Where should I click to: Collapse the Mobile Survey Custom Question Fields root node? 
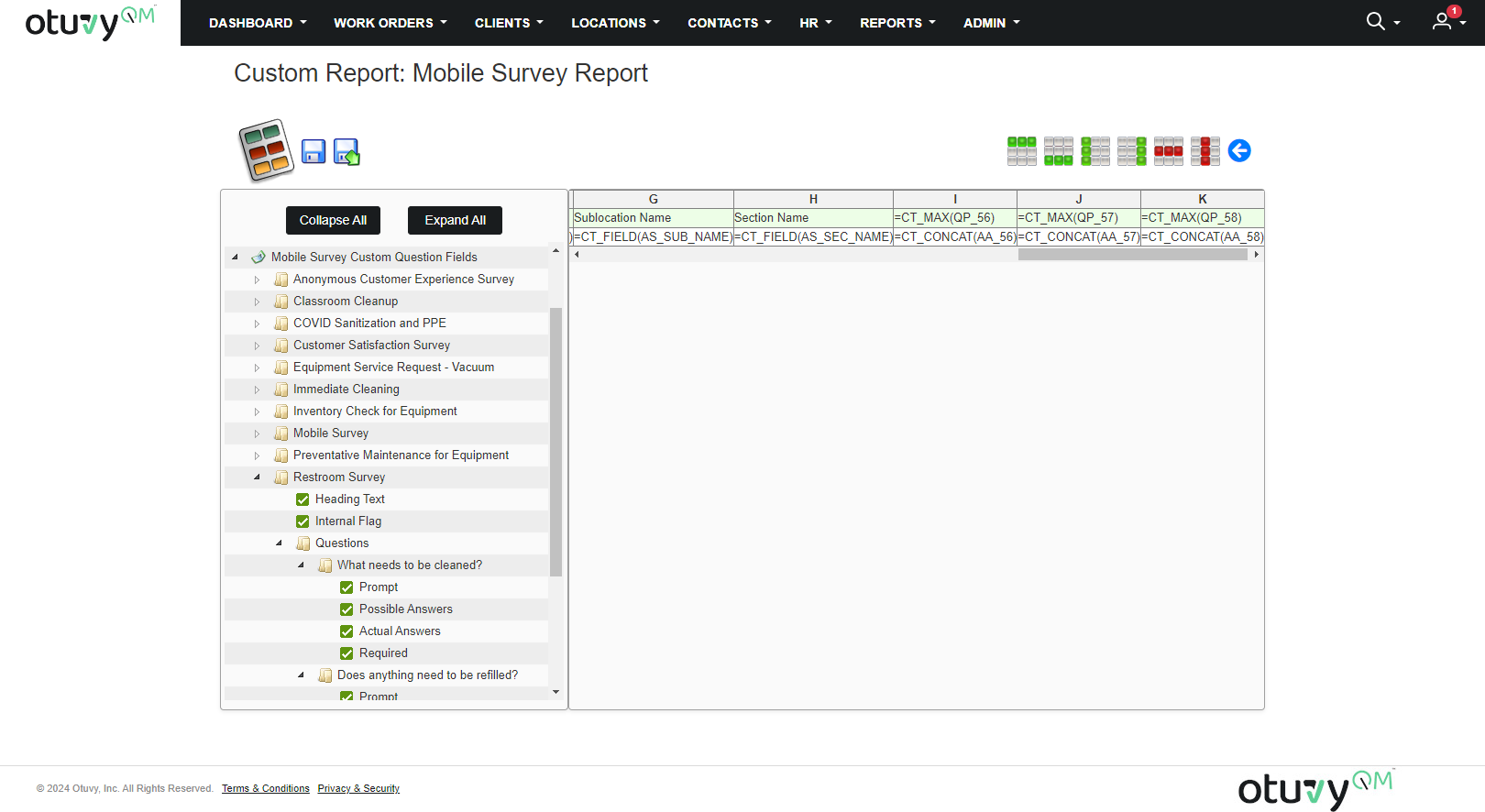pyautogui.click(x=236, y=258)
